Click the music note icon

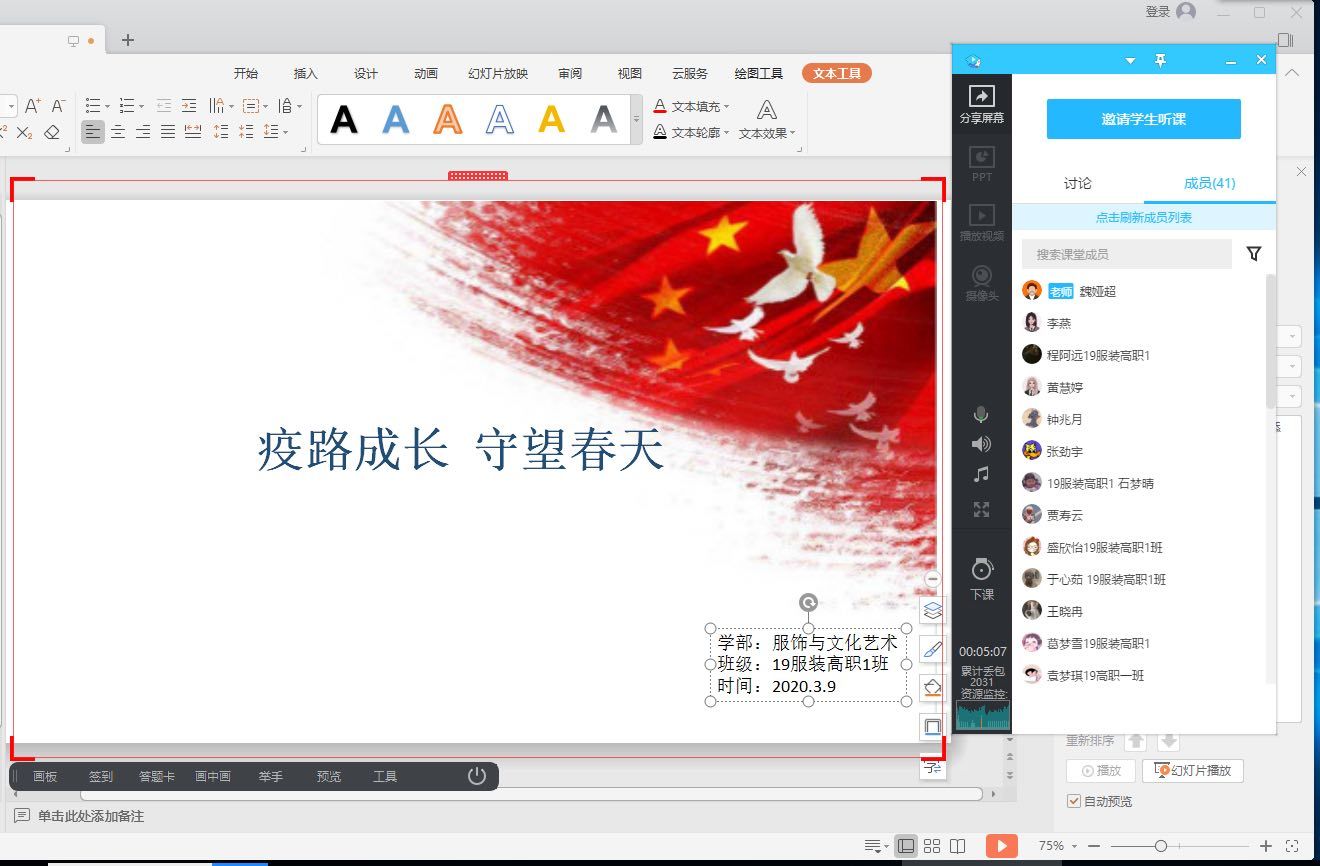pyautogui.click(x=981, y=475)
